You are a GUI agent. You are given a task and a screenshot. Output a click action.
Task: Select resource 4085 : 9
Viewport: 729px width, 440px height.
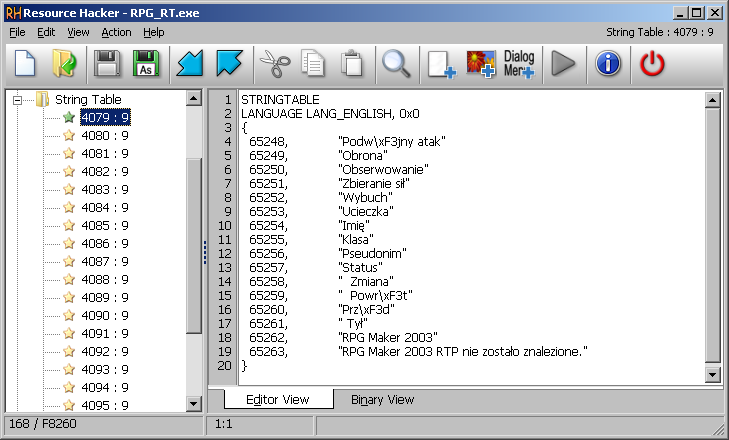105,226
